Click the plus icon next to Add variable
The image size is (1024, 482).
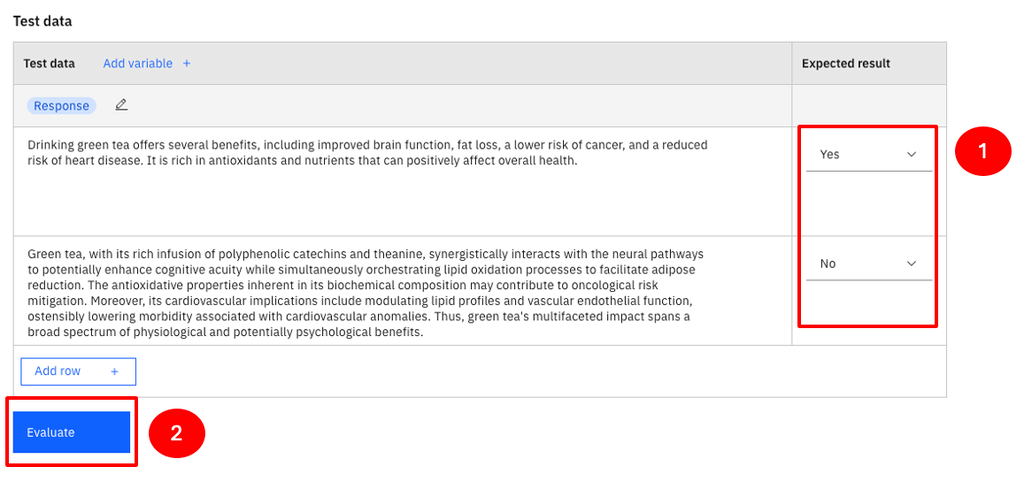(187, 64)
